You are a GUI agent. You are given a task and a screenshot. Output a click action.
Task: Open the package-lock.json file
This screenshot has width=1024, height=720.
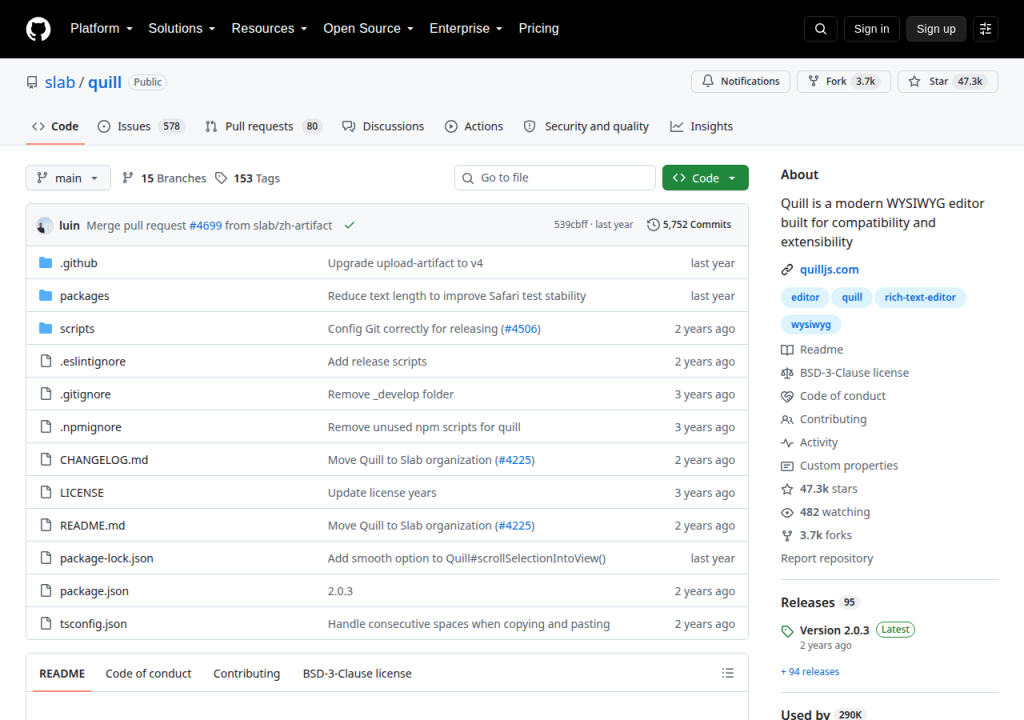point(106,558)
